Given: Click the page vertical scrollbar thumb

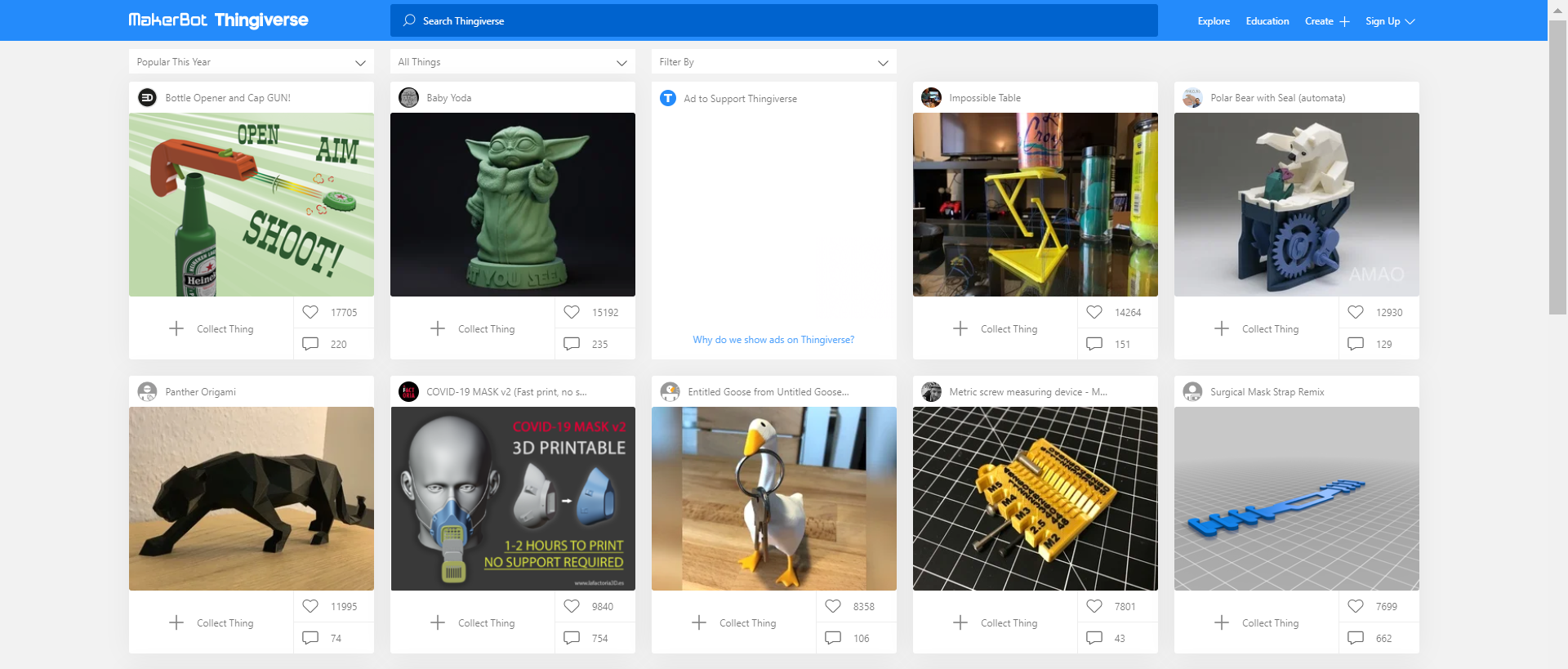Looking at the screenshot, I should (x=1557, y=167).
